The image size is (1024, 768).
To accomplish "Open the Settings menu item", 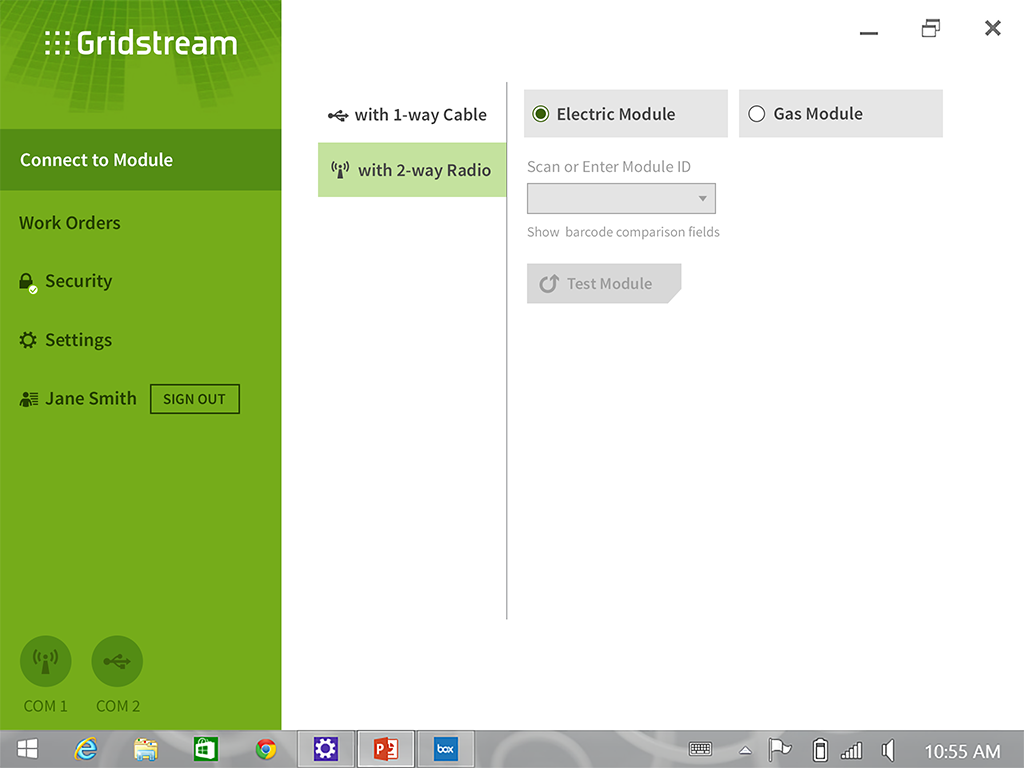I will click(x=78, y=340).
